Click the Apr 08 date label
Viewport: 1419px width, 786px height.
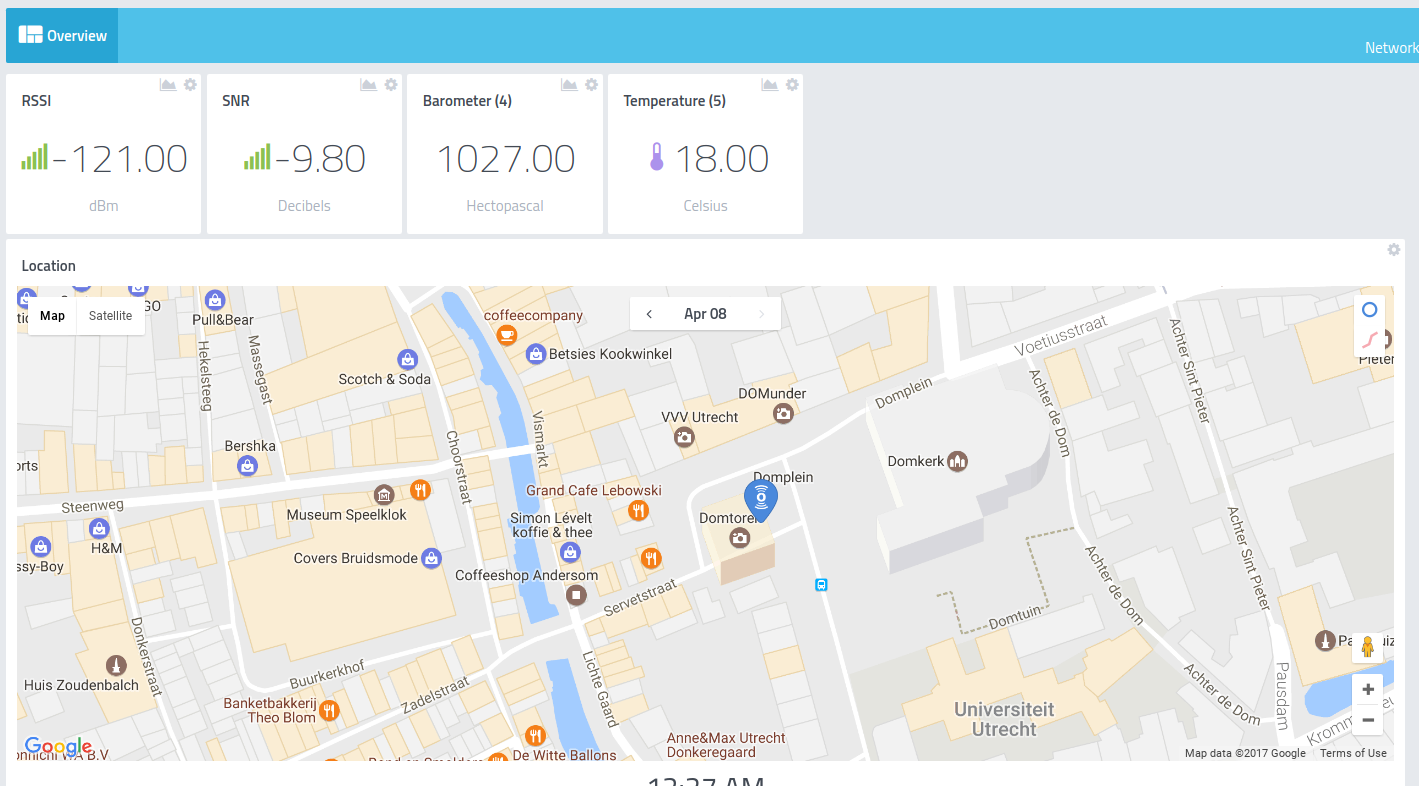point(705,314)
